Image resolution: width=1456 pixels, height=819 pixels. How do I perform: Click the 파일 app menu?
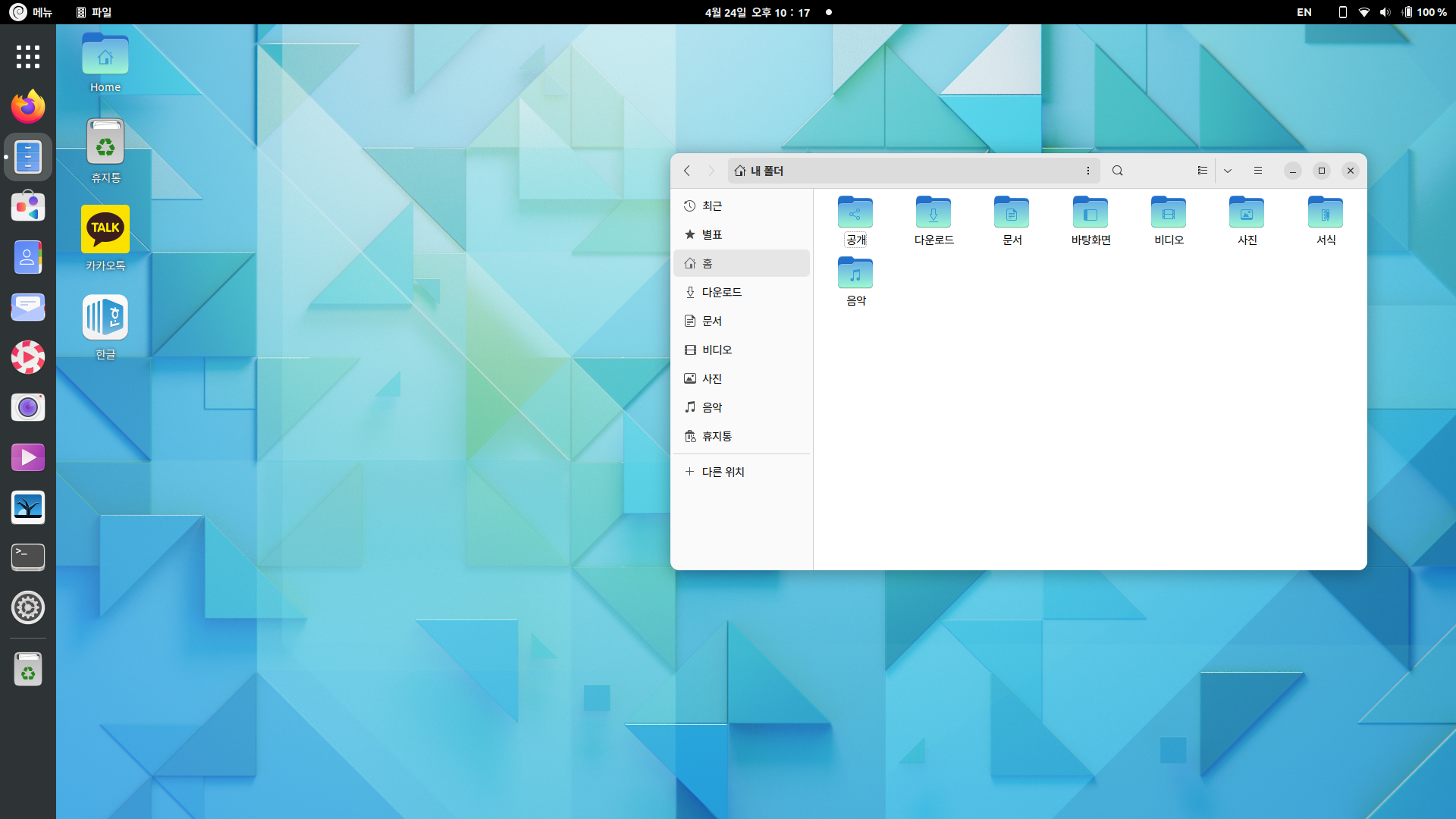94,12
